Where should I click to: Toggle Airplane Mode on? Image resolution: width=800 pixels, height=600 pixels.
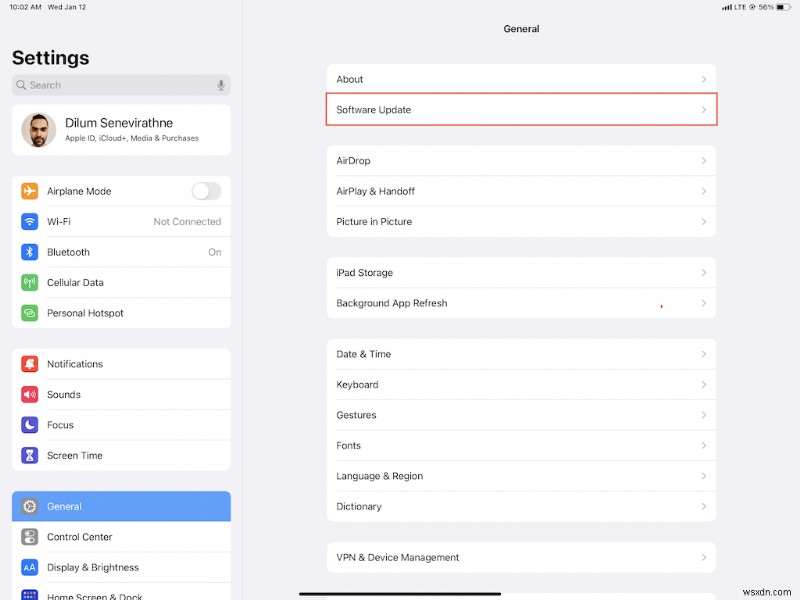click(205, 190)
